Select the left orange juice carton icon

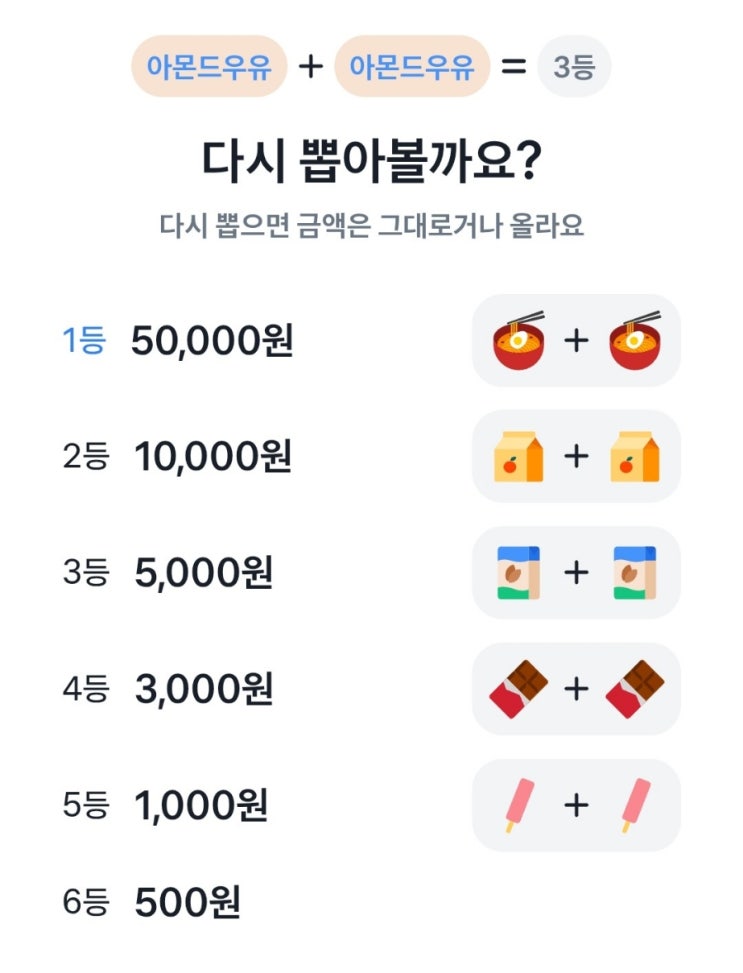click(519, 456)
